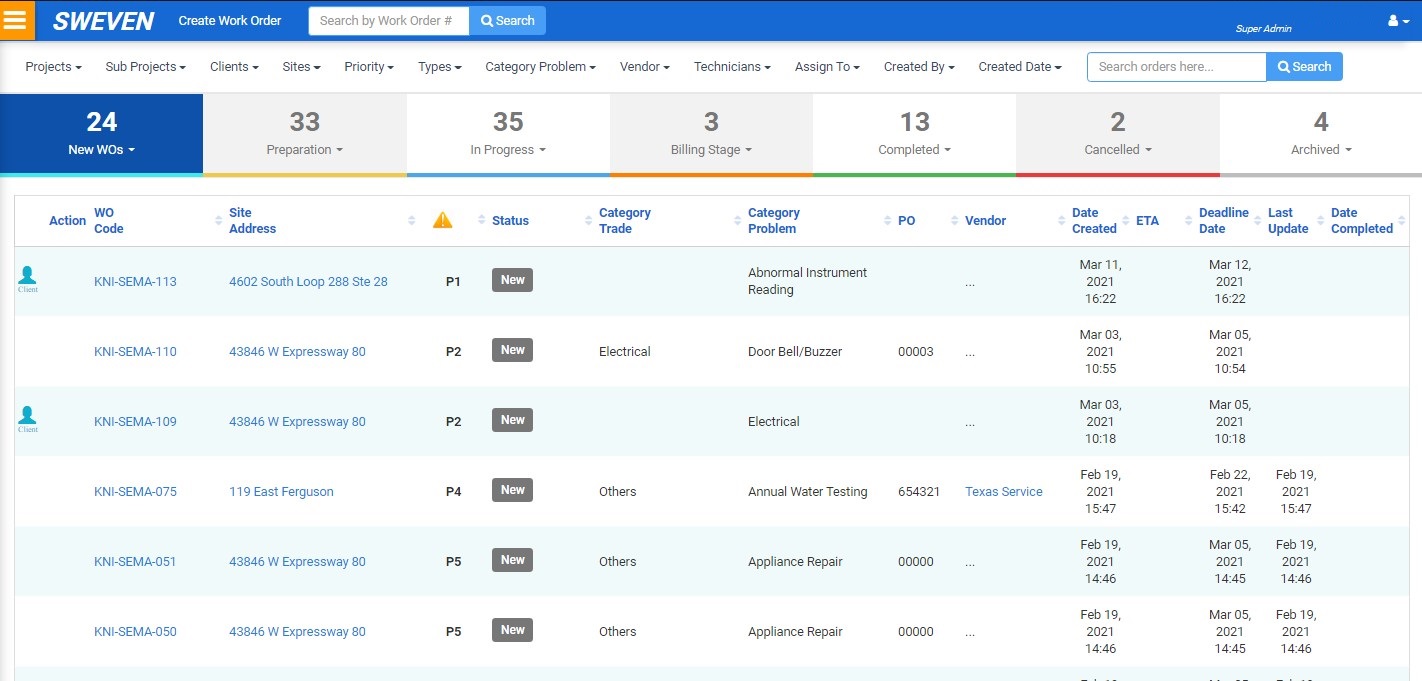1422x681 pixels.
Task: Open the user account icon menu
Action: [x=1398, y=21]
